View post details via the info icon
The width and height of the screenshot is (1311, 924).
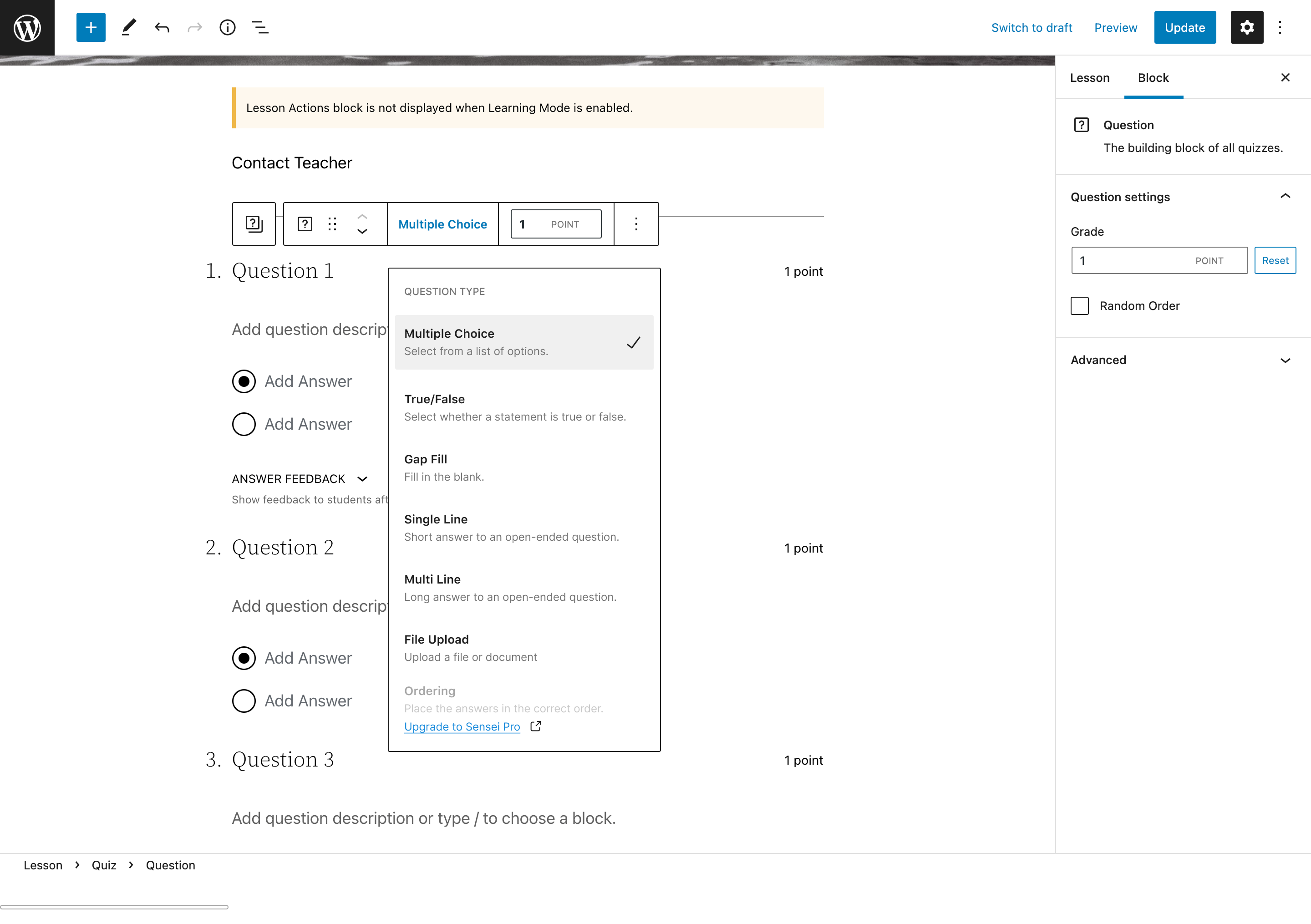pyautogui.click(x=227, y=27)
